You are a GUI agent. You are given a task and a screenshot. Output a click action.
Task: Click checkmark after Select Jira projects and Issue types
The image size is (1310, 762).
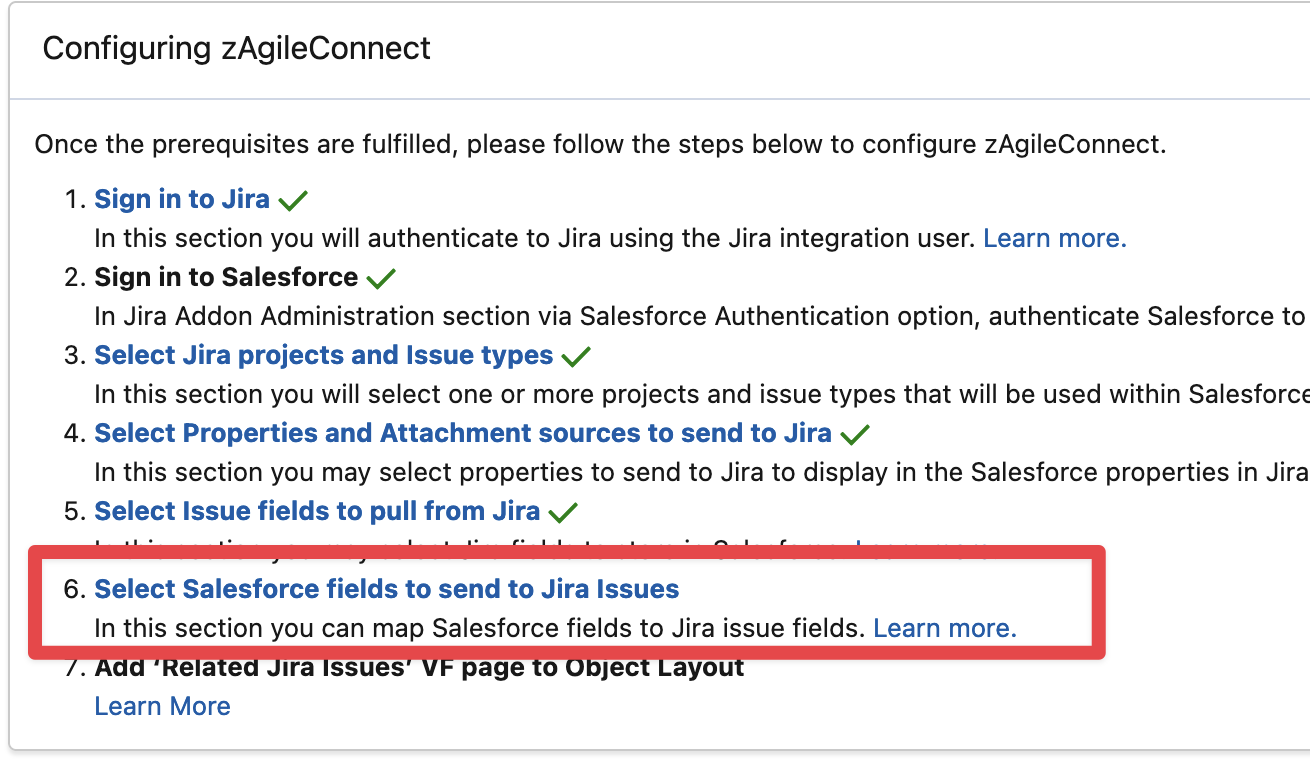coord(576,356)
